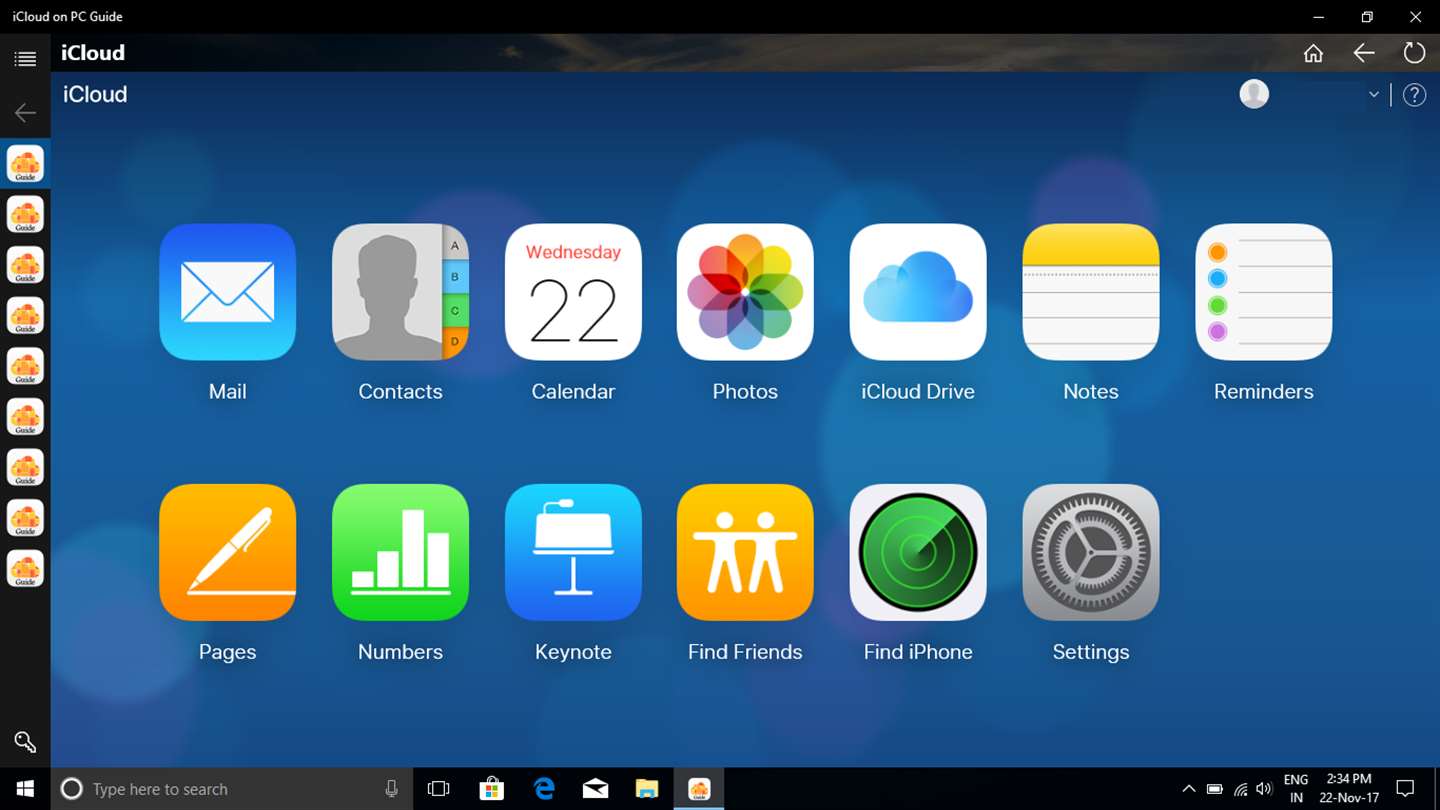This screenshot has height=810, width=1440.
Task: Open File Explorer from the taskbar
Action: pyautogui.click(x=648, y=789)
